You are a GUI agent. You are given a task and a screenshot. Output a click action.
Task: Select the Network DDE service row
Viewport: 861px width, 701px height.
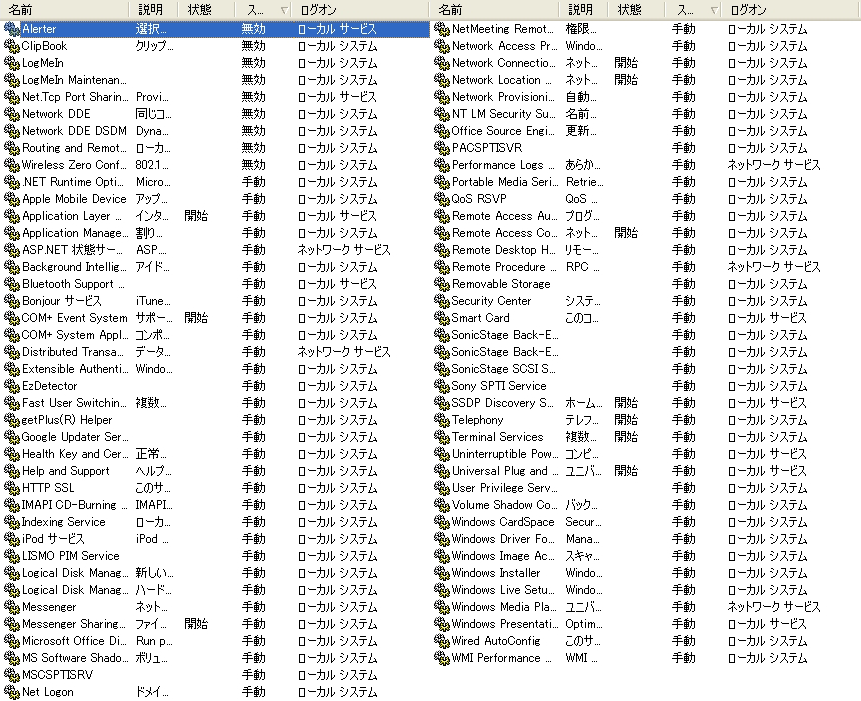(215, 114)
